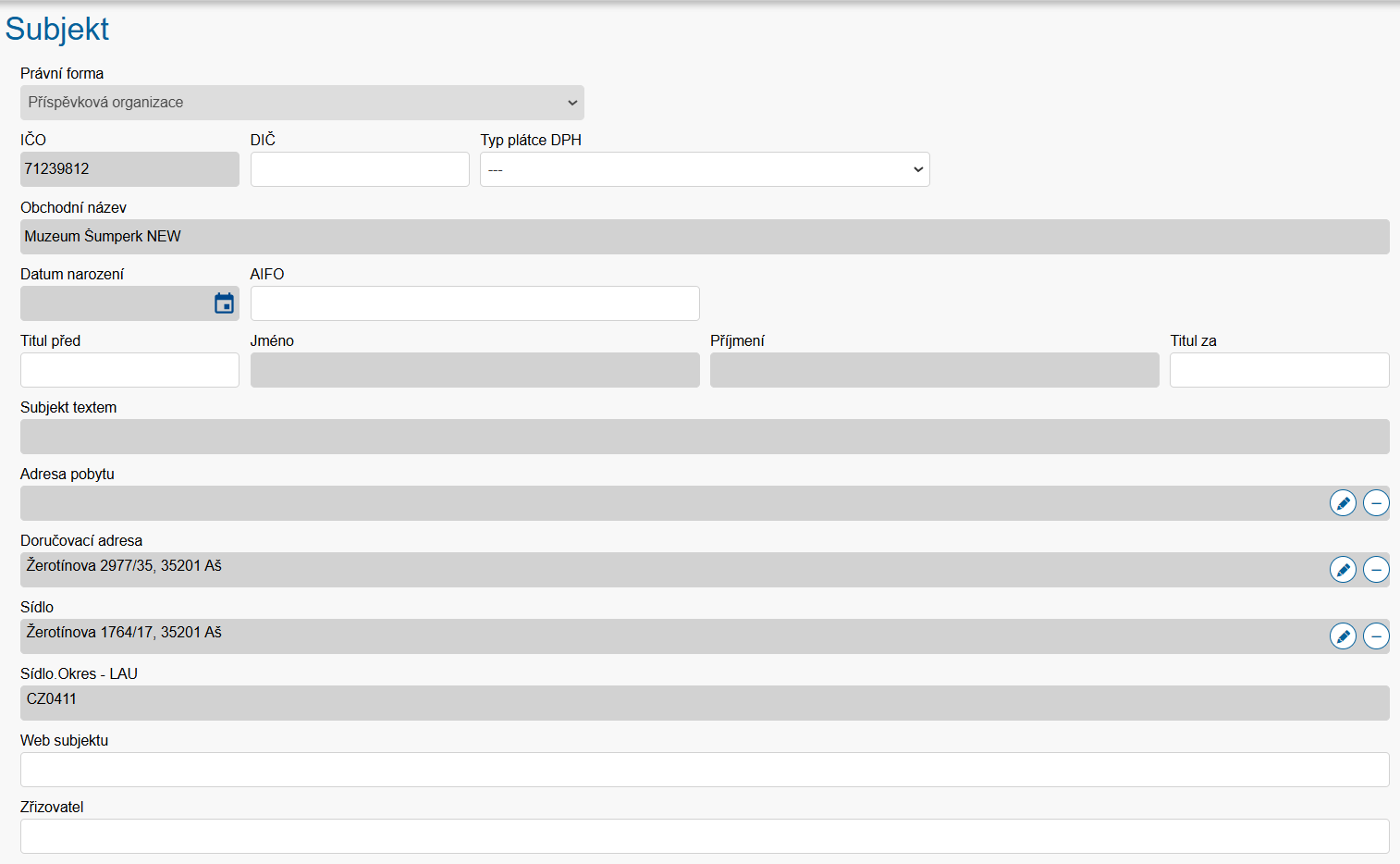Clear Doručovací adresa with minus icon
1400x864 pixels.
[1376, 570]
